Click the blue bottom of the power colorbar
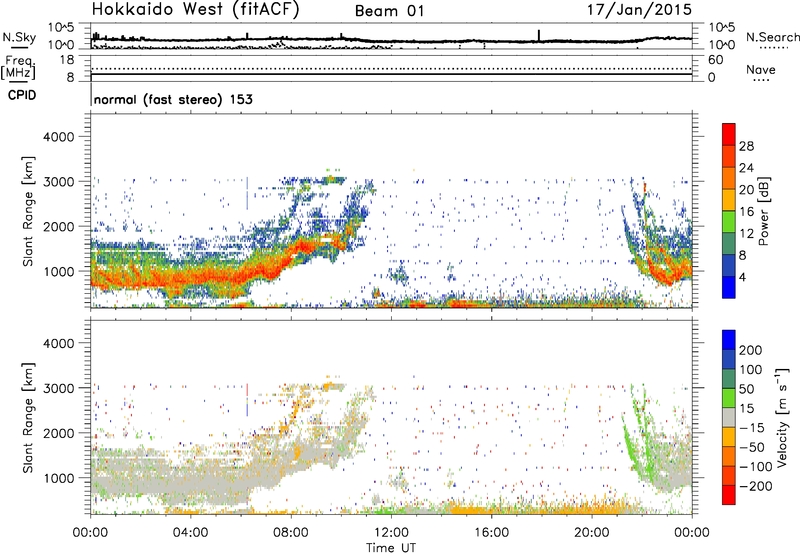The image size is (800, 554). [x=729, y=287]
